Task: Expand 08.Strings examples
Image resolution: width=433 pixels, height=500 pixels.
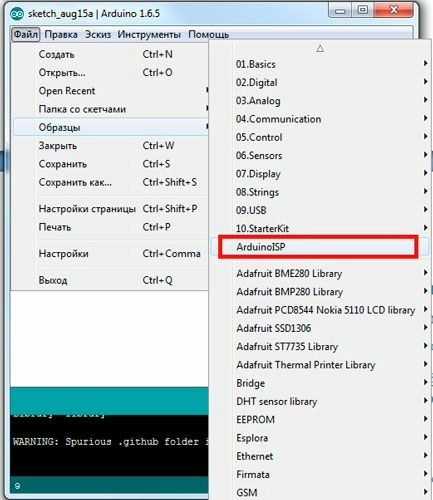Action: click(x=320, y=192)
